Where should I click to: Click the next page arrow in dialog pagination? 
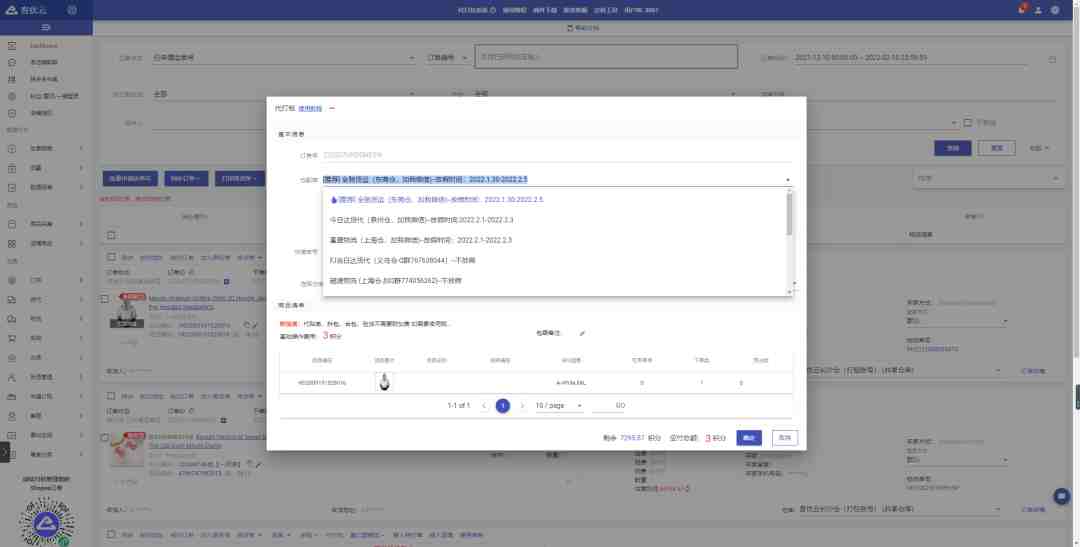tap(522, 406)
